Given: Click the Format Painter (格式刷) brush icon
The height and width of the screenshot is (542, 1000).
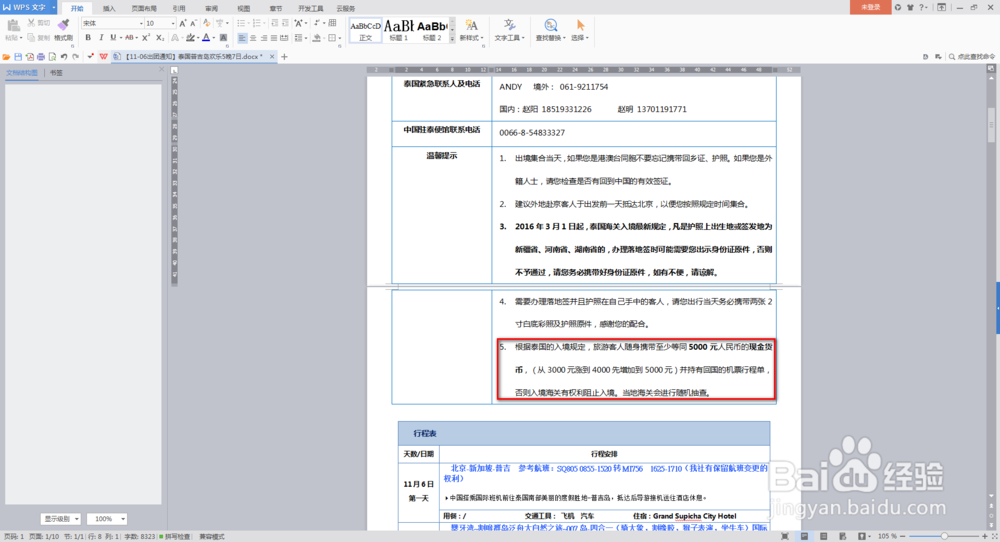Looking at the screenshot, I should point(63,24).
